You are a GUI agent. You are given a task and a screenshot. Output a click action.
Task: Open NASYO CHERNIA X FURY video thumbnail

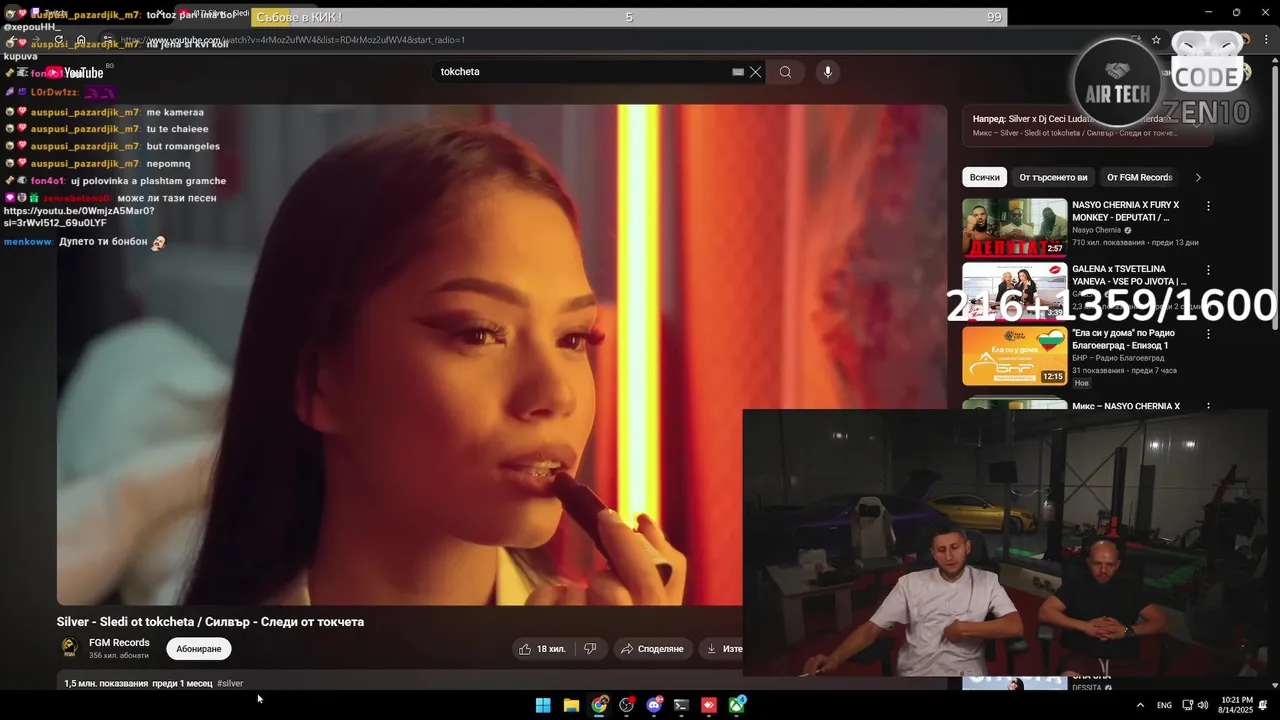coord(1014,228)
